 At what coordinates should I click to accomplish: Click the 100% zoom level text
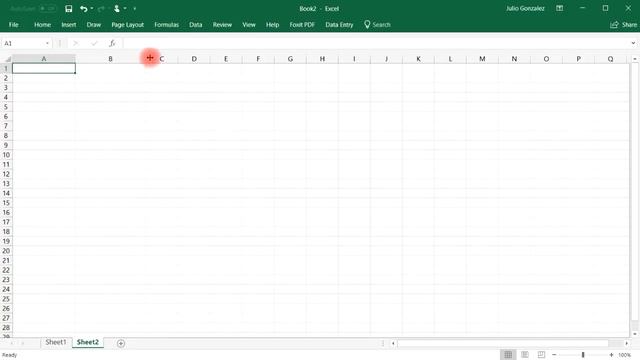624,355
